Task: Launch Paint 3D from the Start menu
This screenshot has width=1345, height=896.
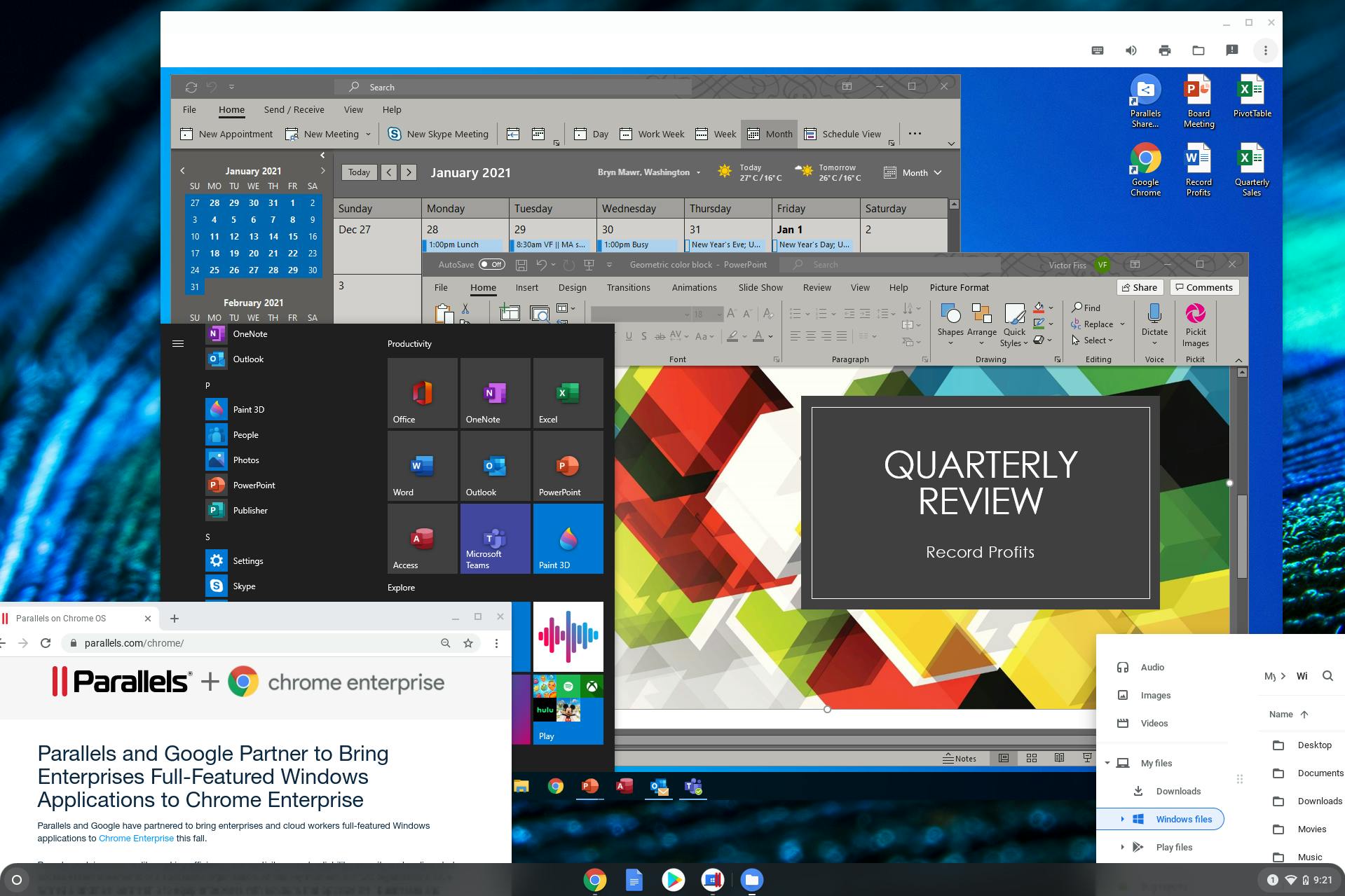Action: point(247,409)
